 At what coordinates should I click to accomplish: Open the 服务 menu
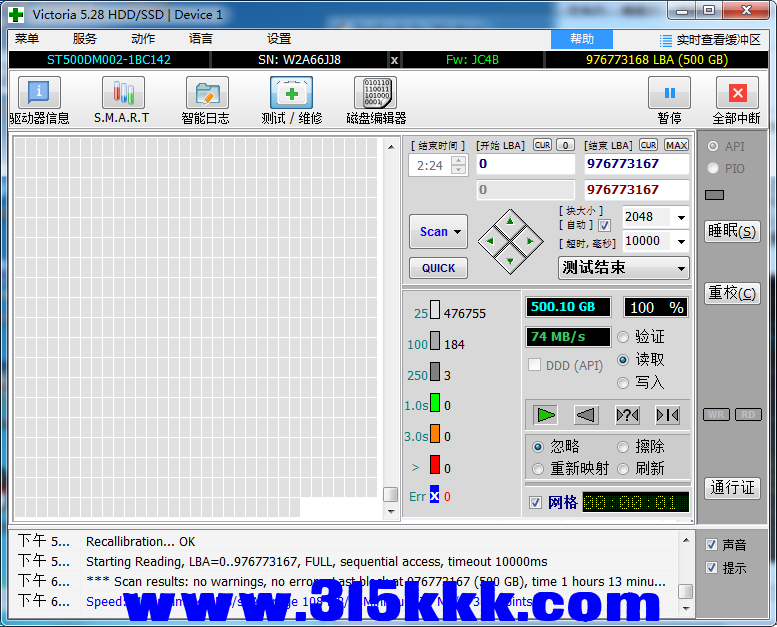pyautogui.click(x=85, y=39)
